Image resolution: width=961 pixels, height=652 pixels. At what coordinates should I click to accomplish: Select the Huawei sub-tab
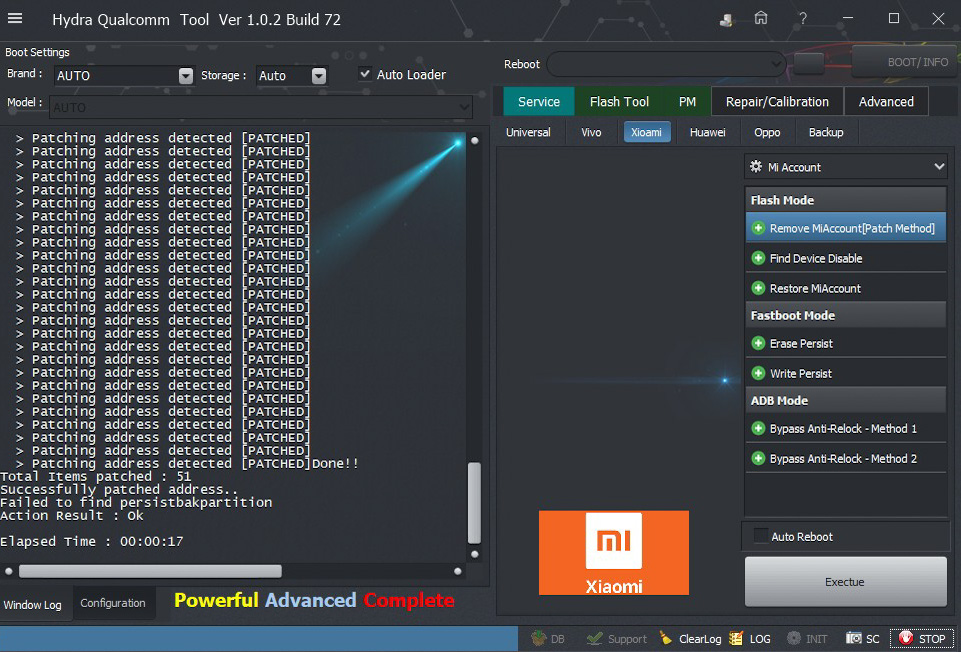click(707, 132)
